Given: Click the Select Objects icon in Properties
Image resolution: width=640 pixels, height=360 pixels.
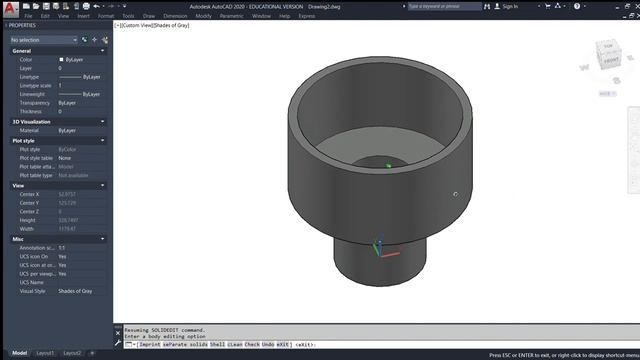Looking at the screenshot, I should [x=95, y=40].
